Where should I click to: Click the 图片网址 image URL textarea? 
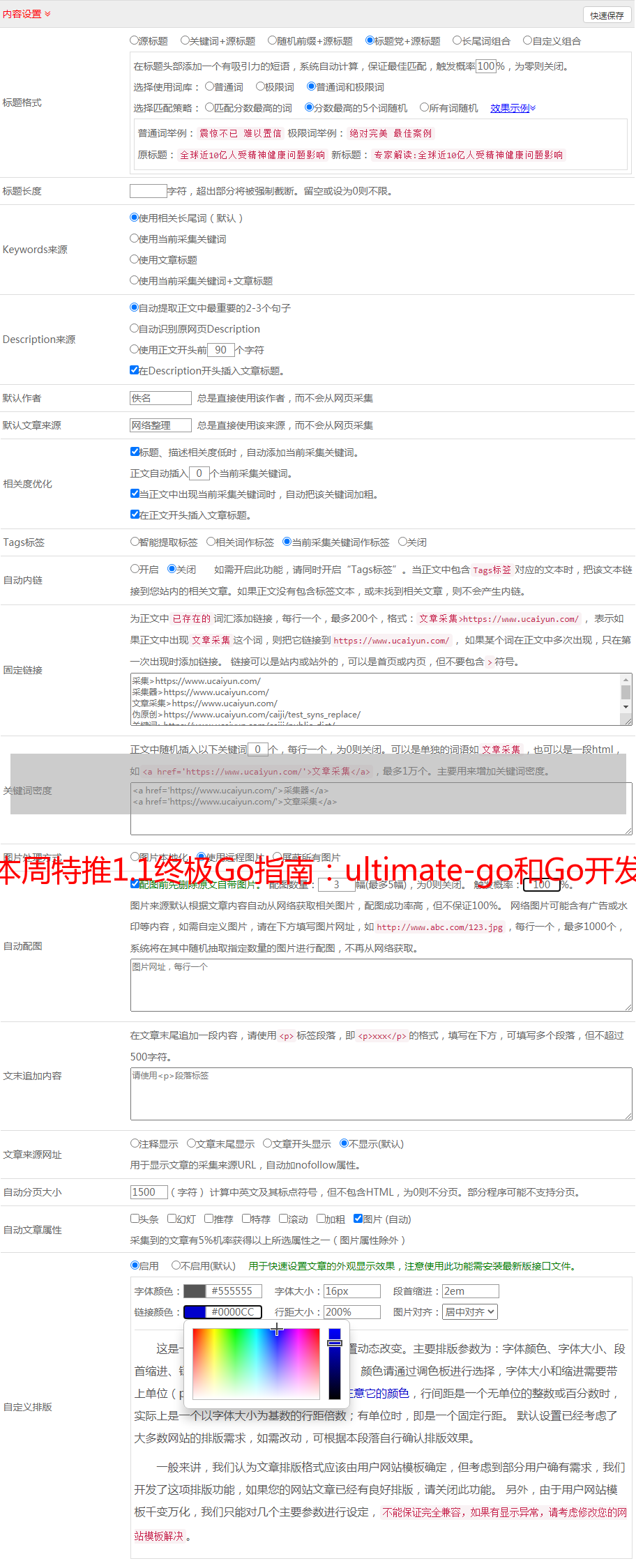[381, 985]
